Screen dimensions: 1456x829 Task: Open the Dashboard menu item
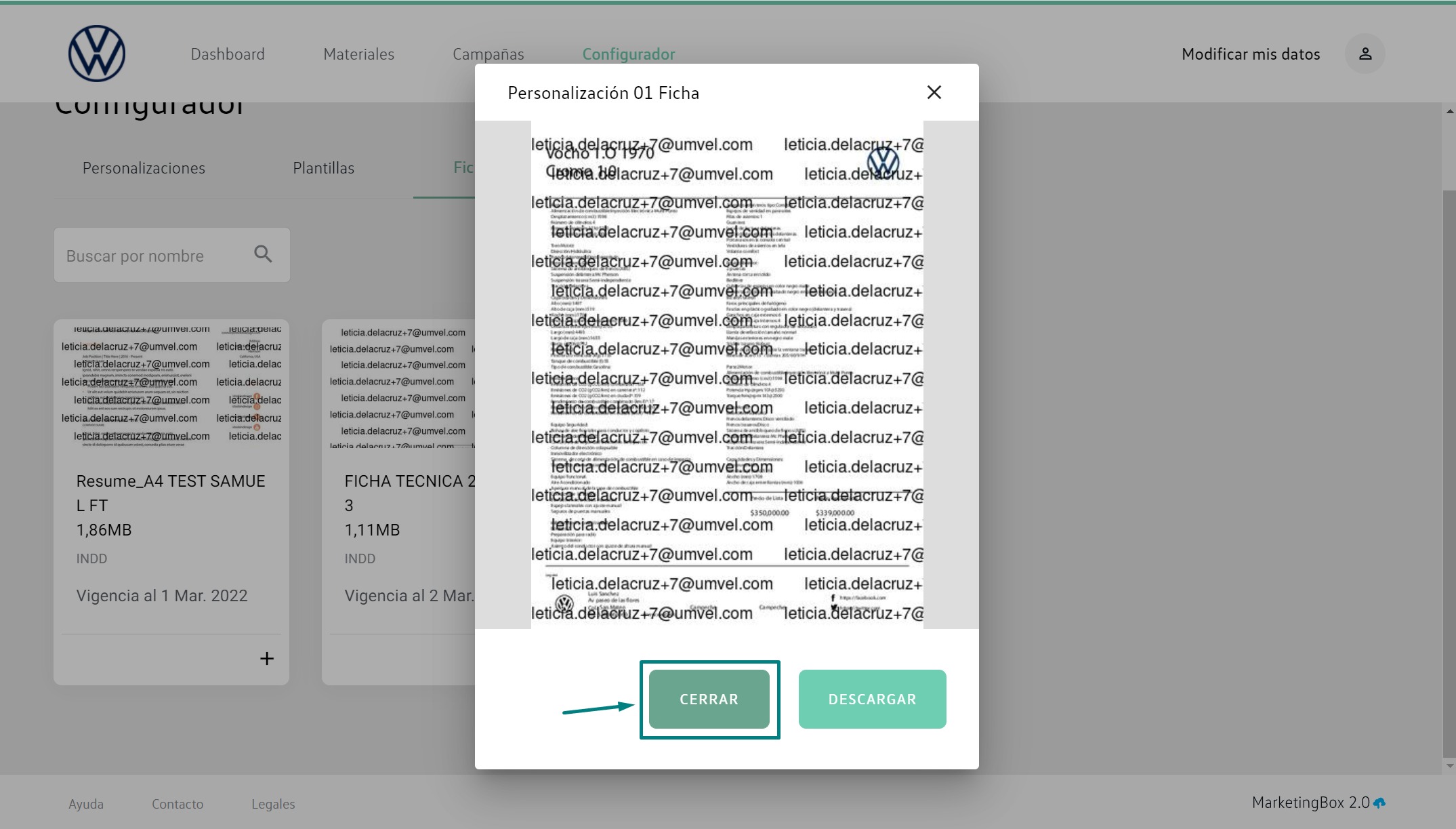[x=228, y=54]
